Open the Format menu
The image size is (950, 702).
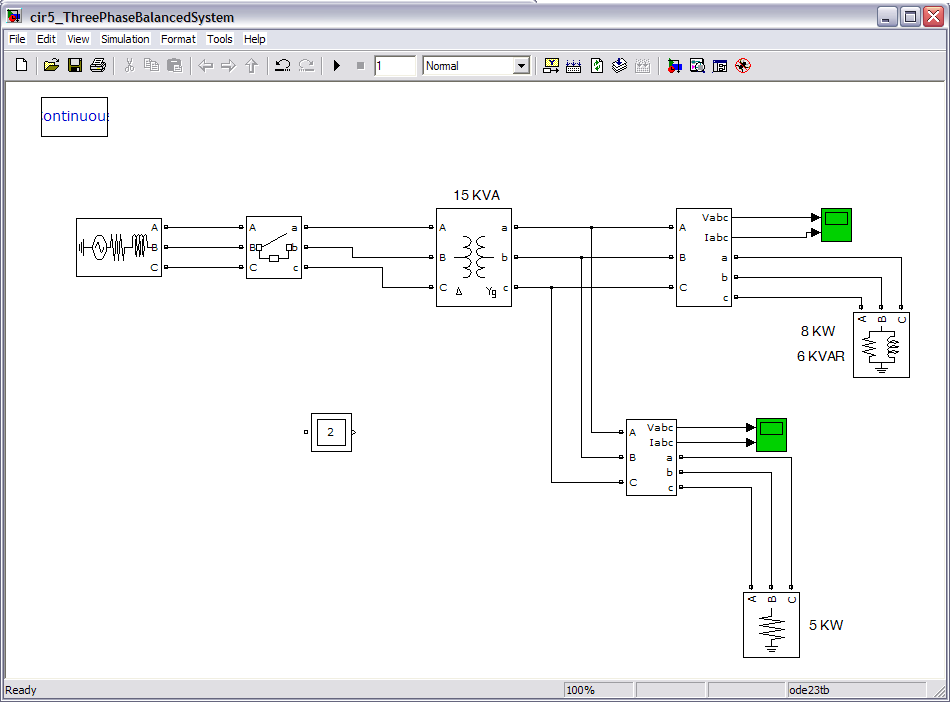click(x=179, y=39)
